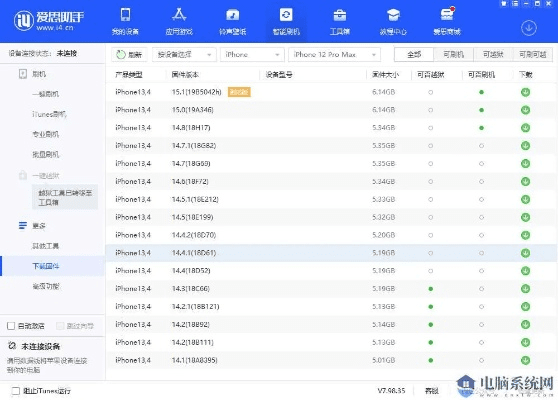Click the V7.98.35 version label
558x400 pixels.
pyautogui.click(x=391, y=391)
